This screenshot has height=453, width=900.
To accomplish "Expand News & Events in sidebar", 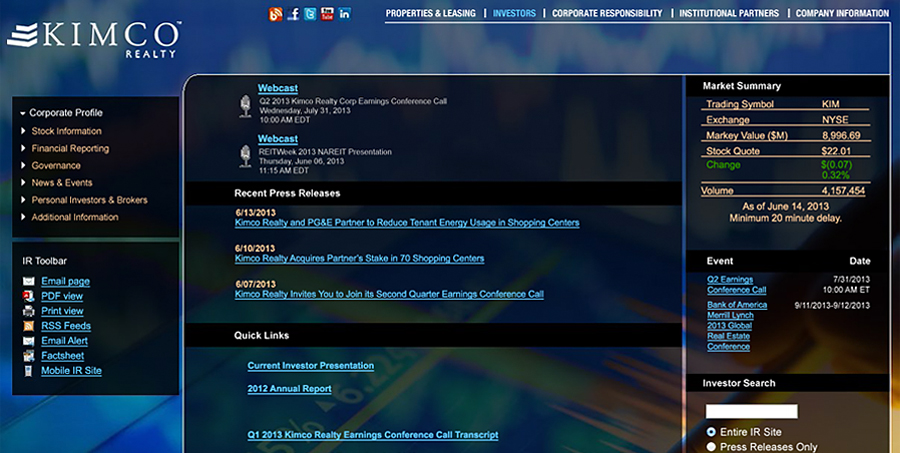I will 23,183.
